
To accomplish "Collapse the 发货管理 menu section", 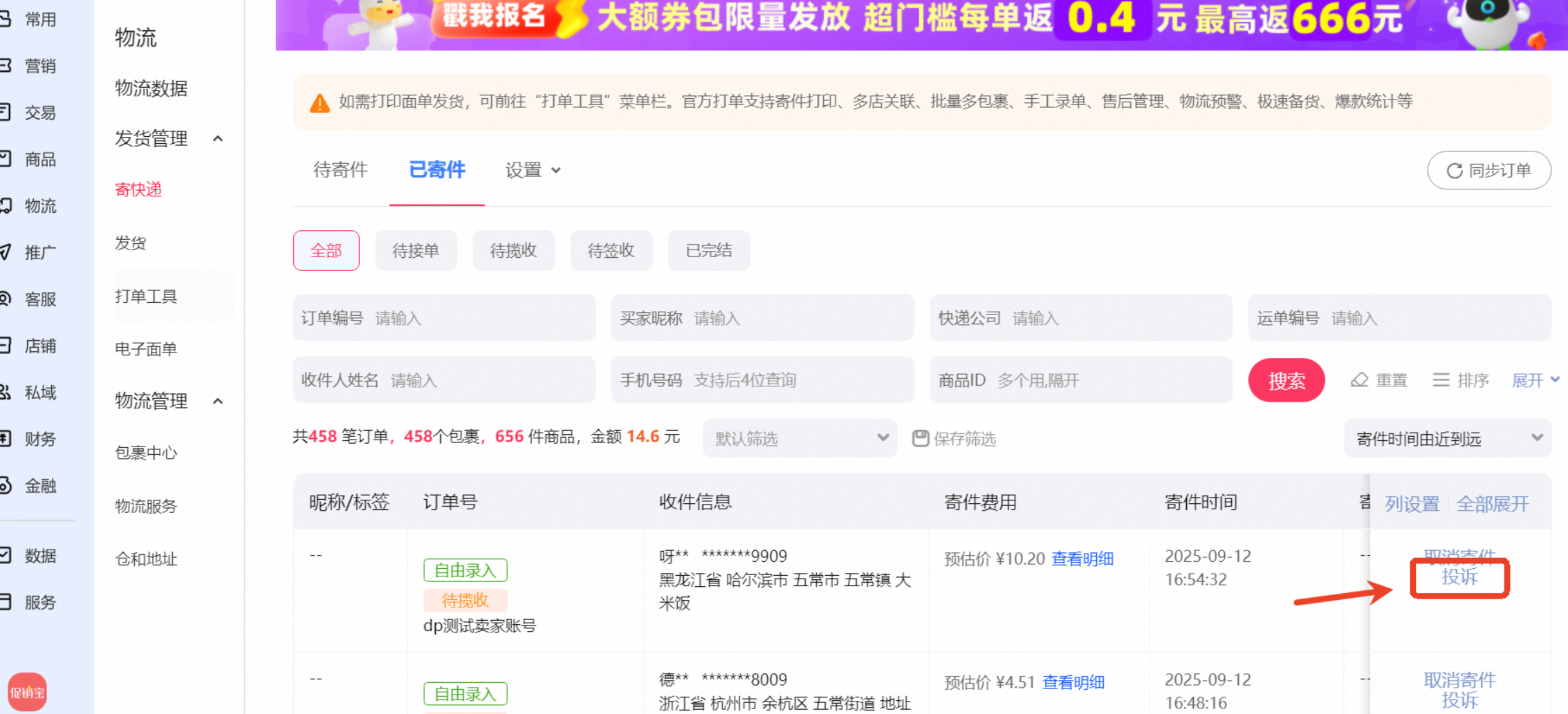I will [x=218, y=139].
